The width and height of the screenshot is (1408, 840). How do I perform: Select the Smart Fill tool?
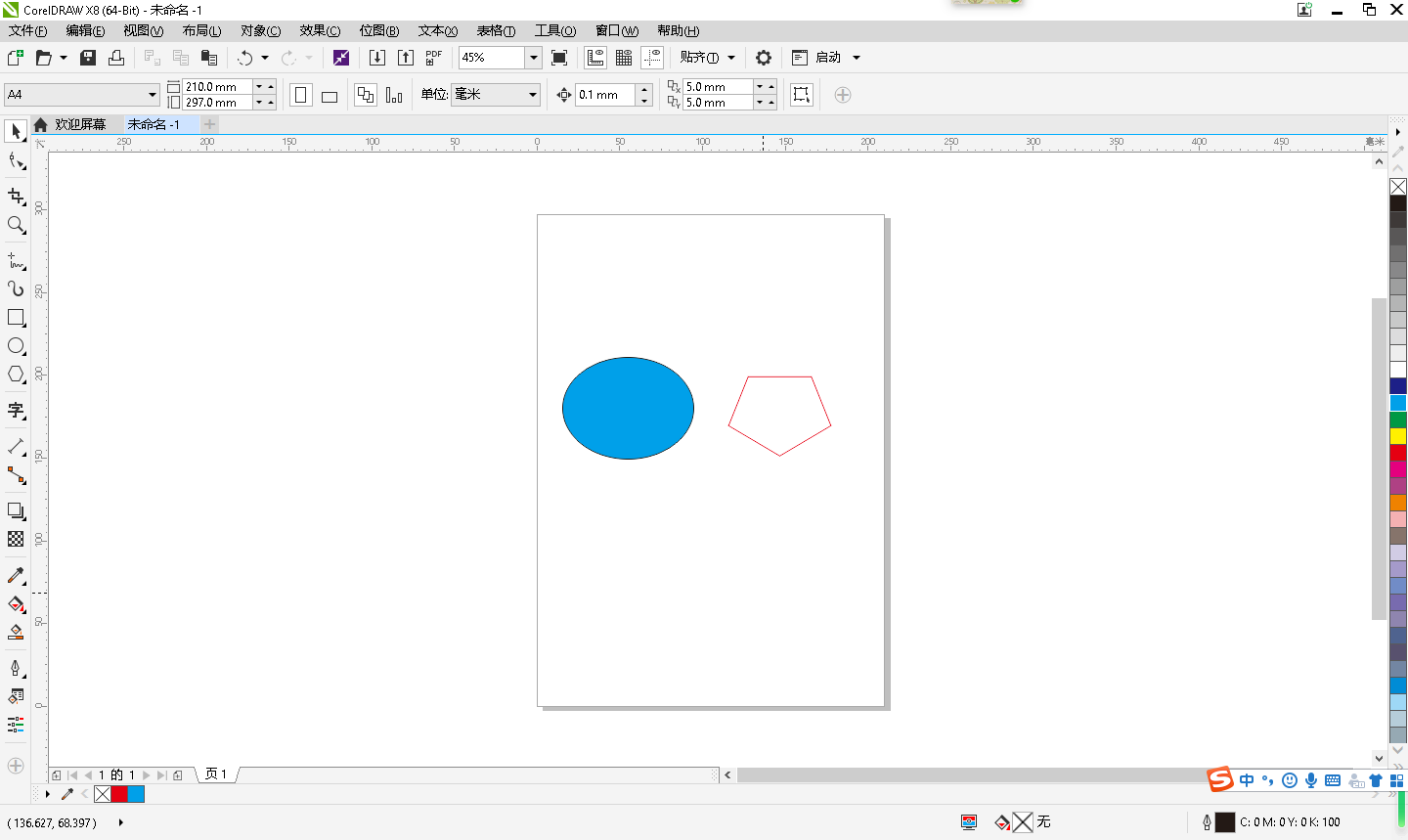(x=16, y=633)
